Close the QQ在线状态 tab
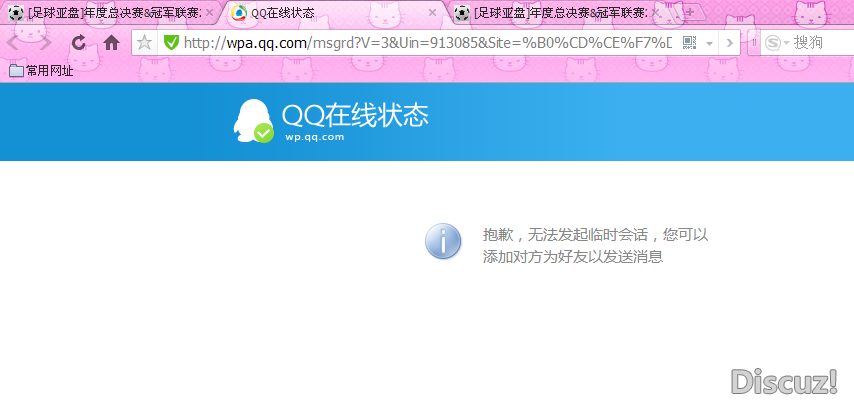The image size is (854, 406). (432, 13)
